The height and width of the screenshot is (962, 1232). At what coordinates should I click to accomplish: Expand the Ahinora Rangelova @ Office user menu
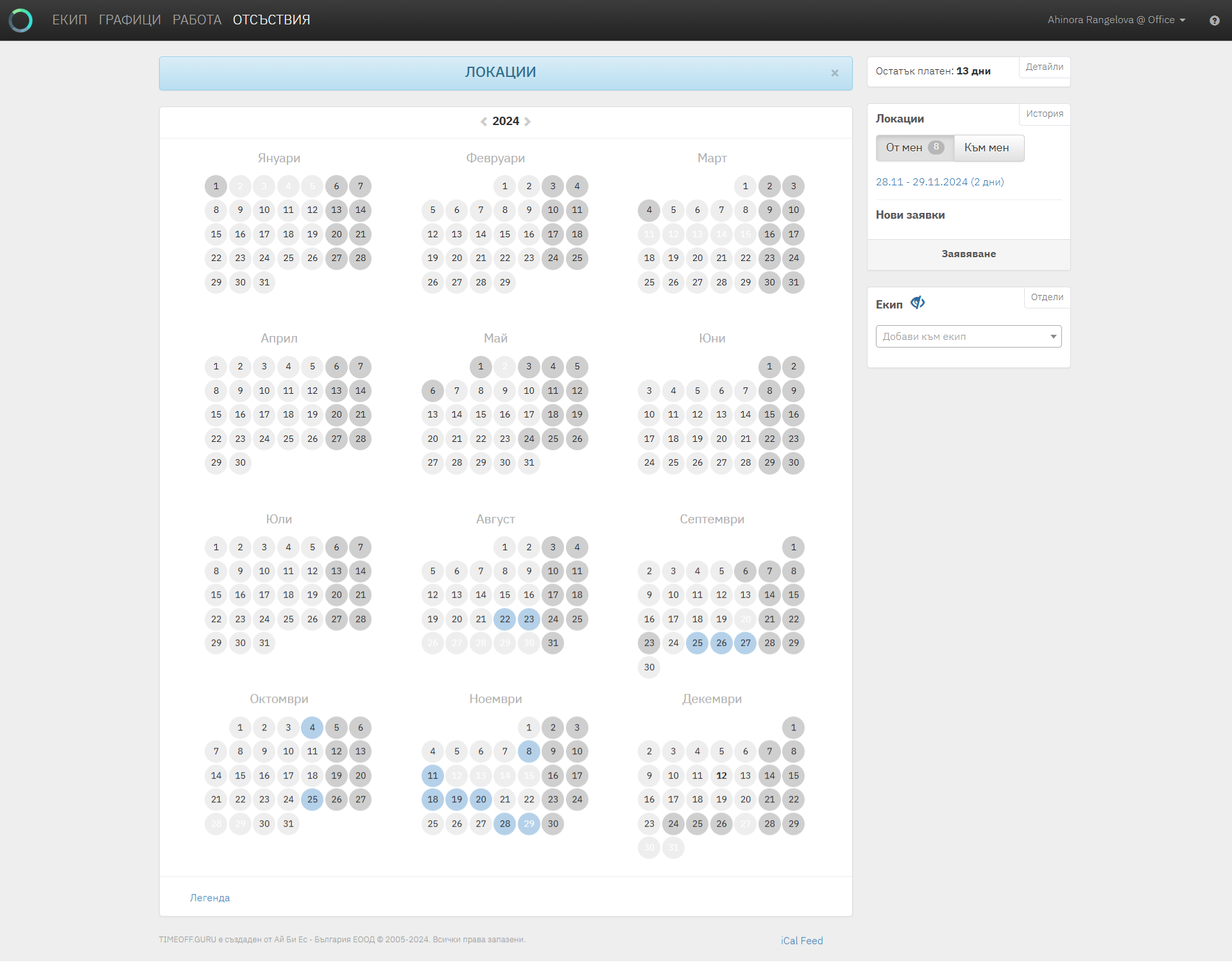1116,20
